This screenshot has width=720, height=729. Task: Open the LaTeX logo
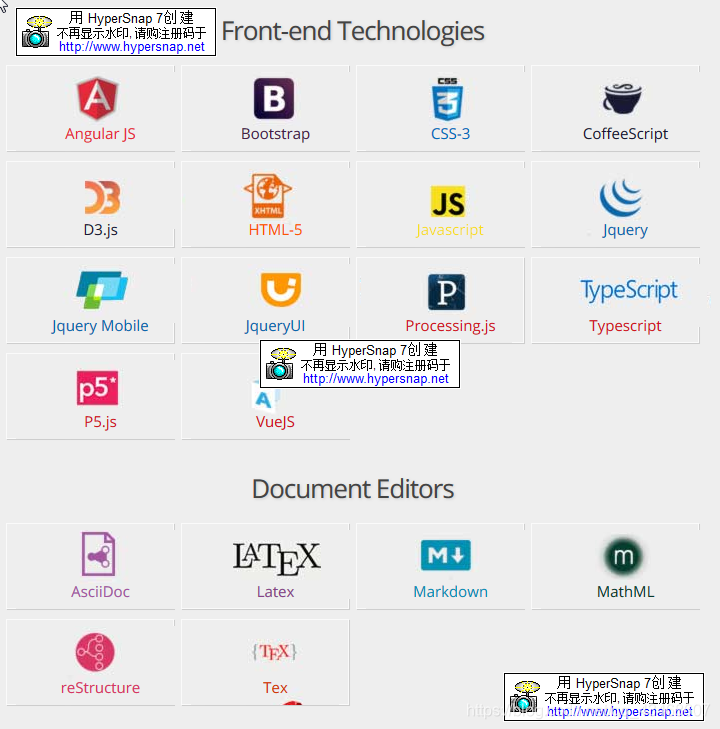pos(277,558)
